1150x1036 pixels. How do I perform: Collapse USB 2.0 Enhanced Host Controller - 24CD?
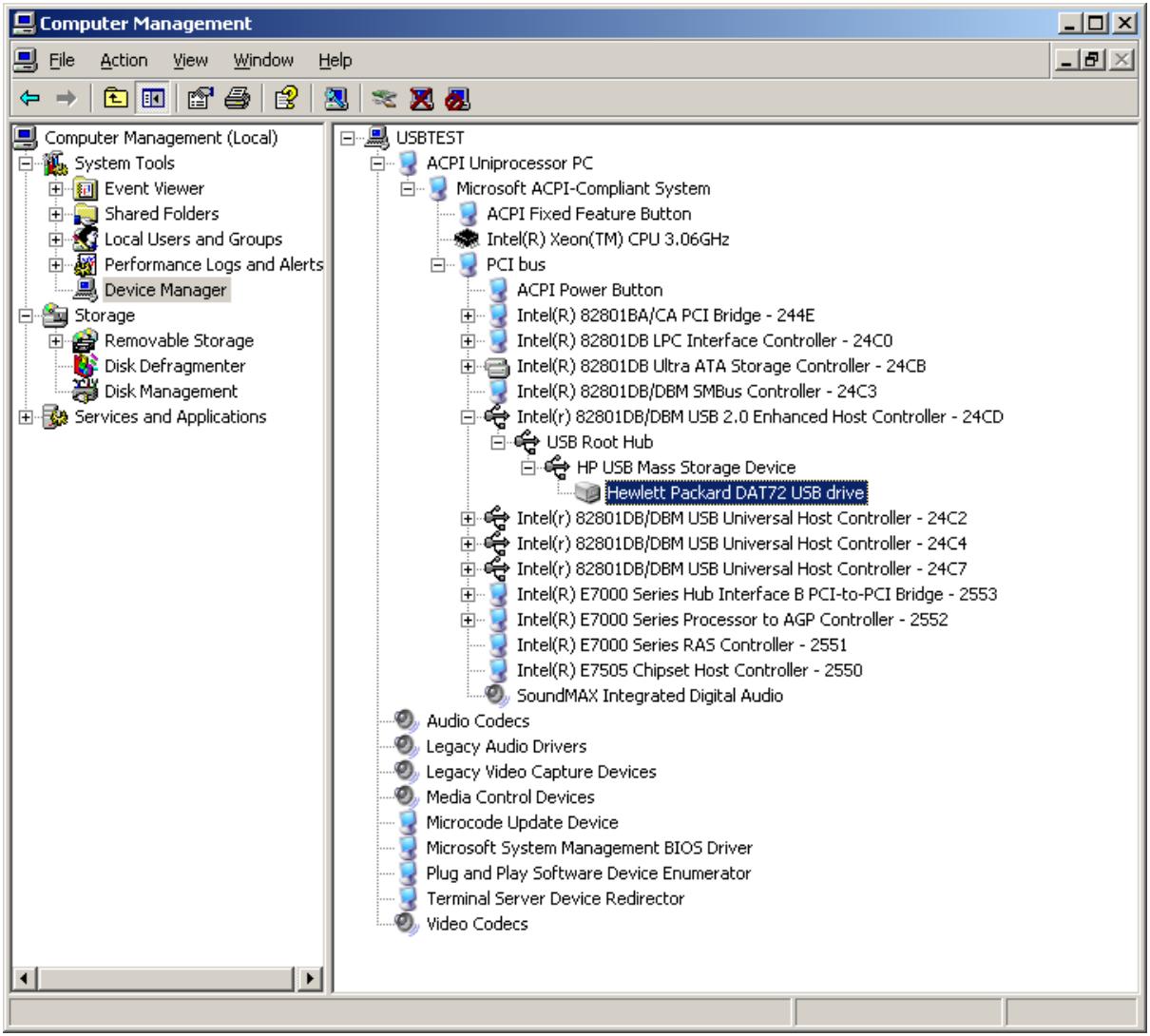coord(469,416)
